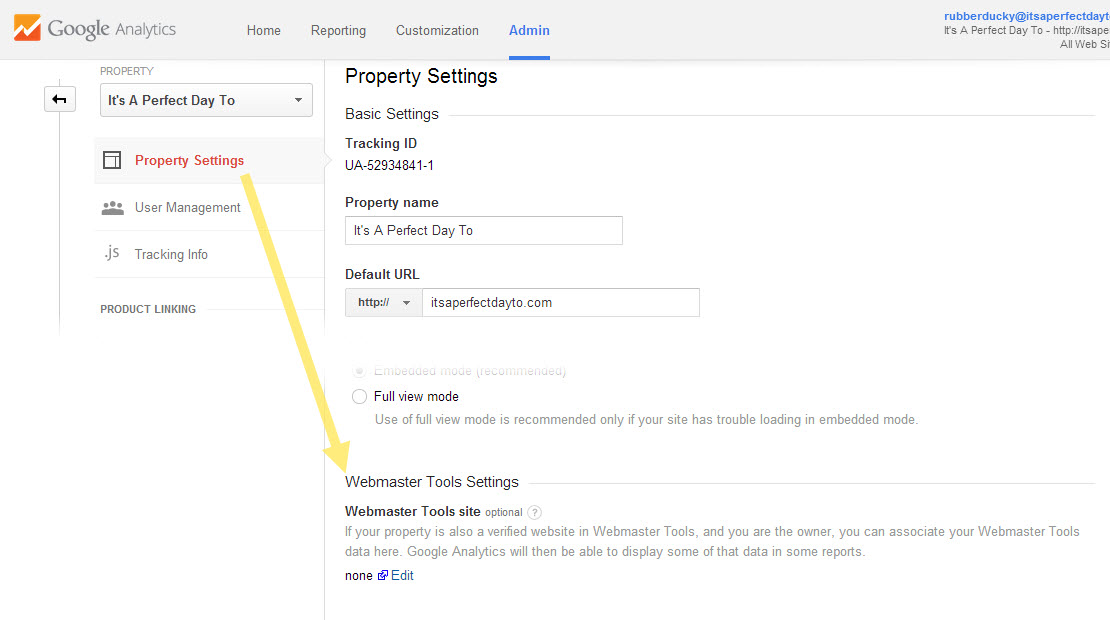Click the Webmaster Tools Settings heading

[432, 482]
